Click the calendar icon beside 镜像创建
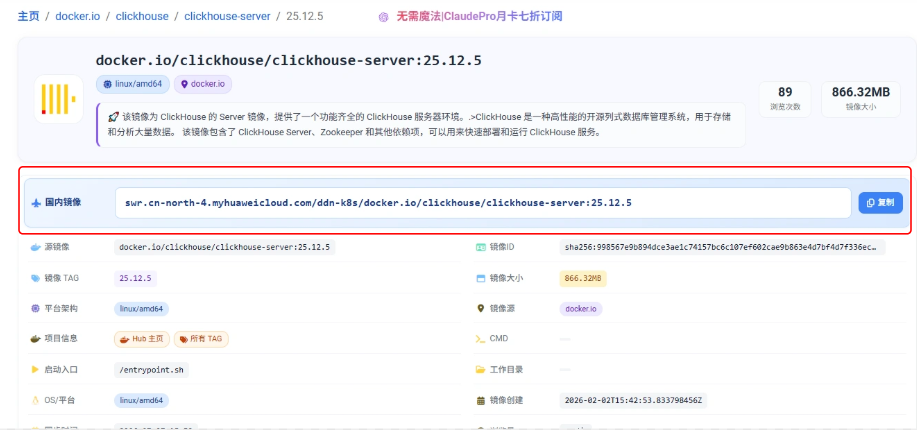The width and height of the screenshot is (917, 430). click(x=481, y=401)
